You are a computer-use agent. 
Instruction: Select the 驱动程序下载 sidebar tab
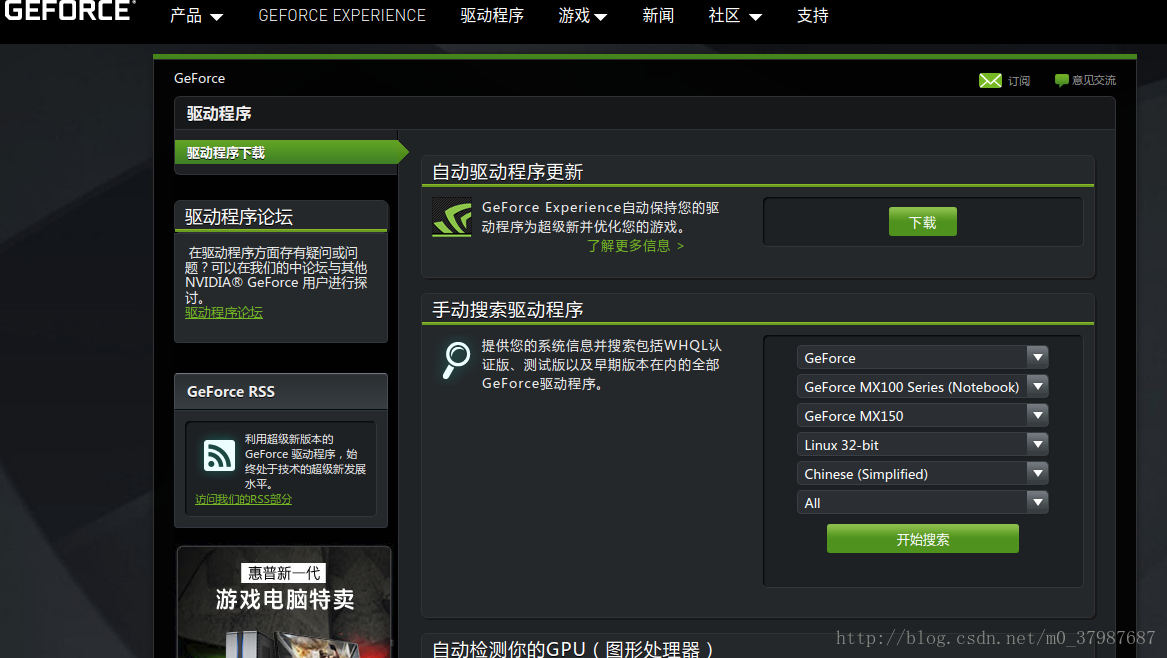(291, 153)
